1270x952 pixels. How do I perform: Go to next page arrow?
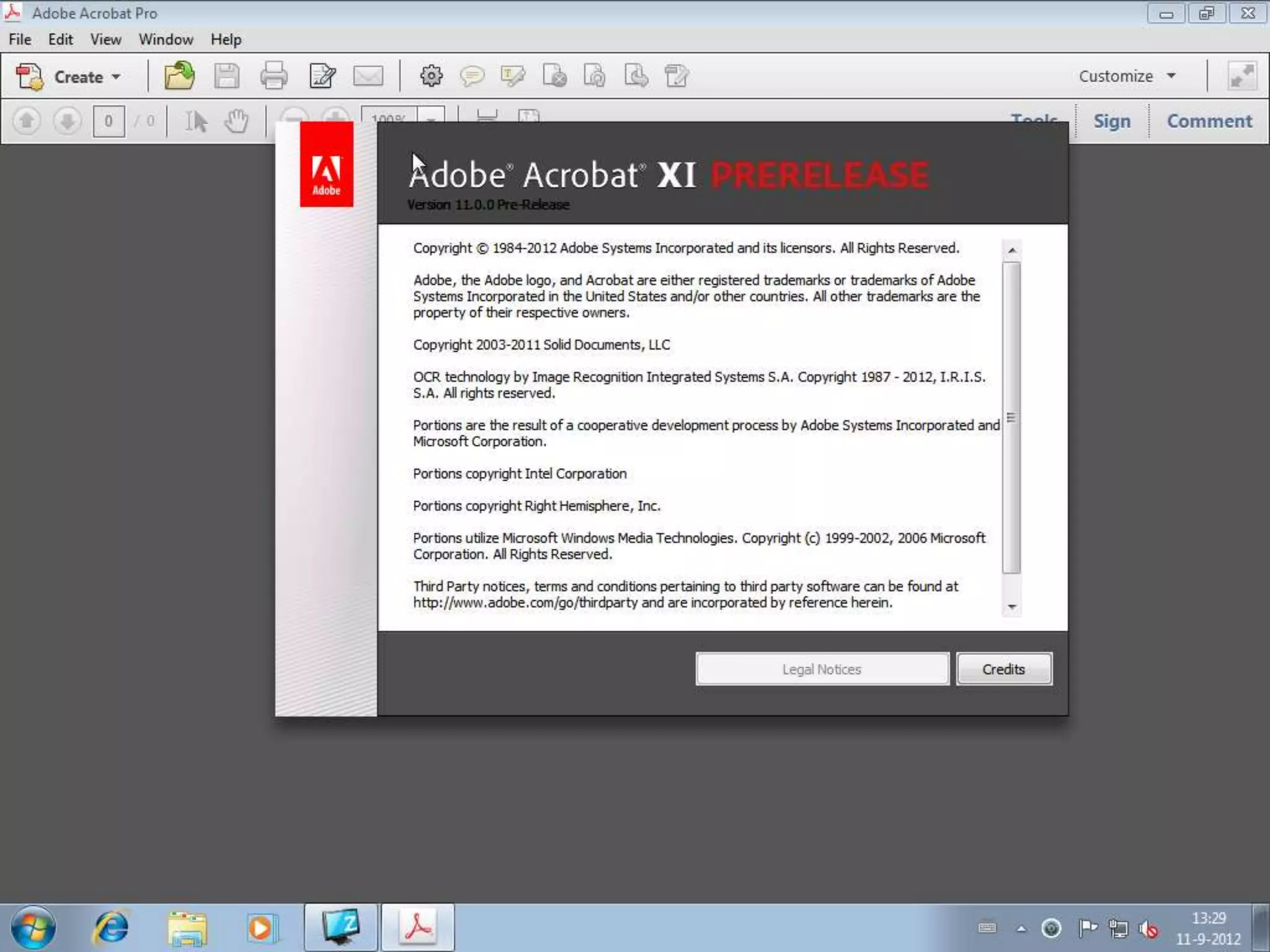pyautogui.click(x=68, y=120)
